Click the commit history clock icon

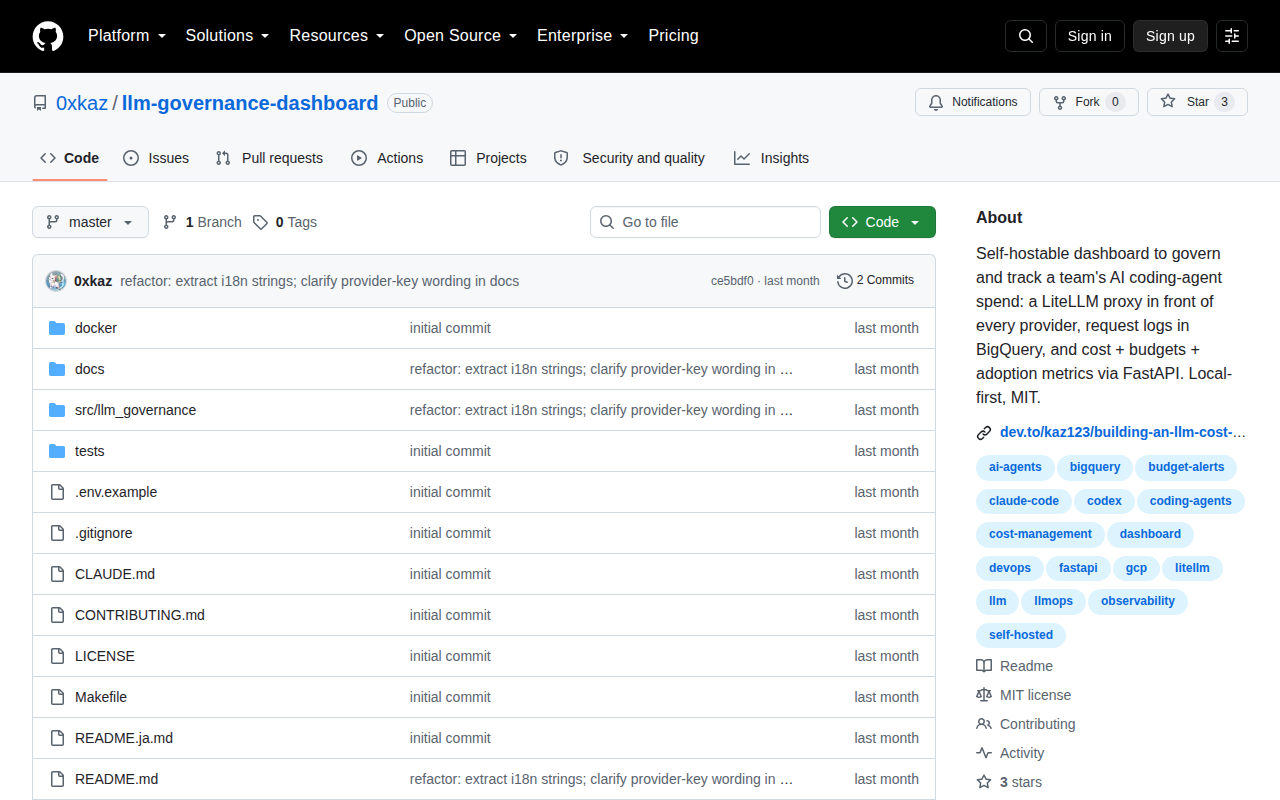845,281
